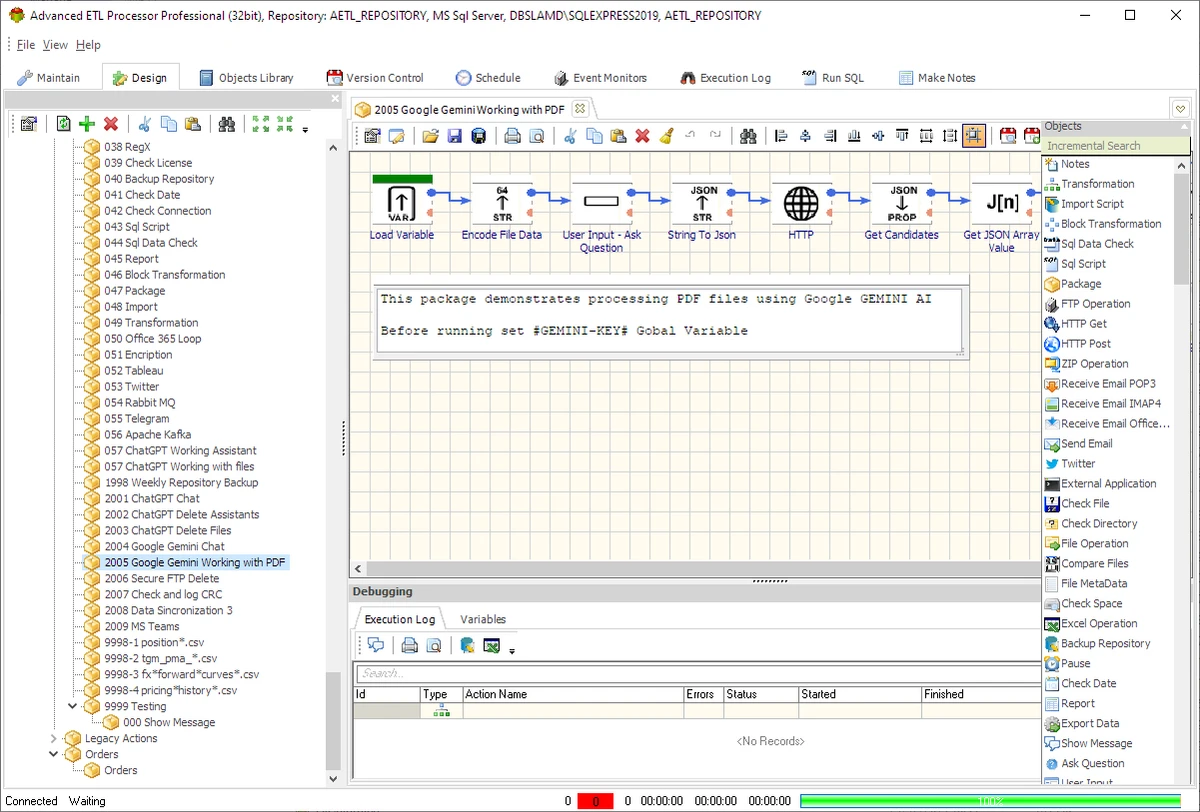Switch to the Maintain tab
Screen dimensions: 1200x812
[x=50, y=78]
